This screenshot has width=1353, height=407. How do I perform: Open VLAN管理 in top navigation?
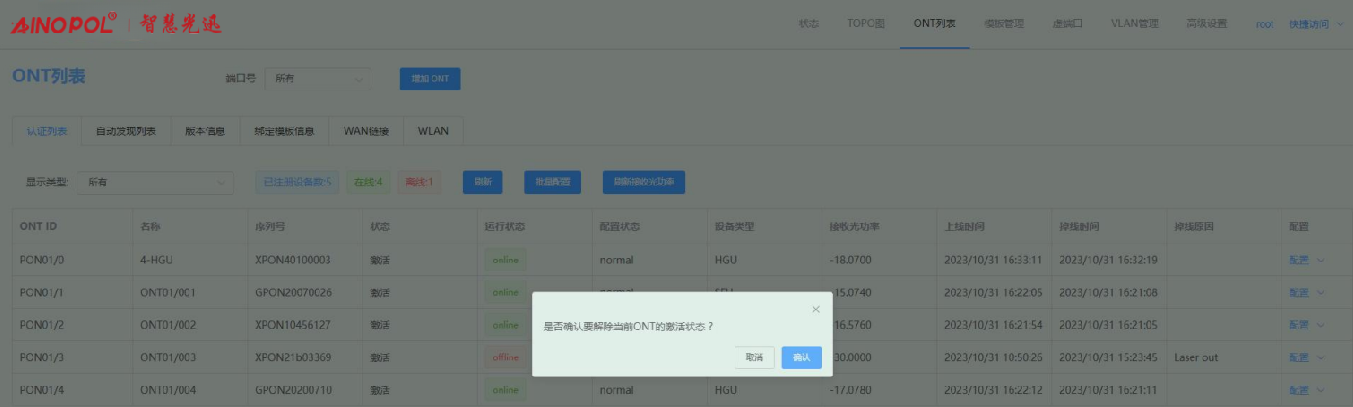coord(1134,24)
